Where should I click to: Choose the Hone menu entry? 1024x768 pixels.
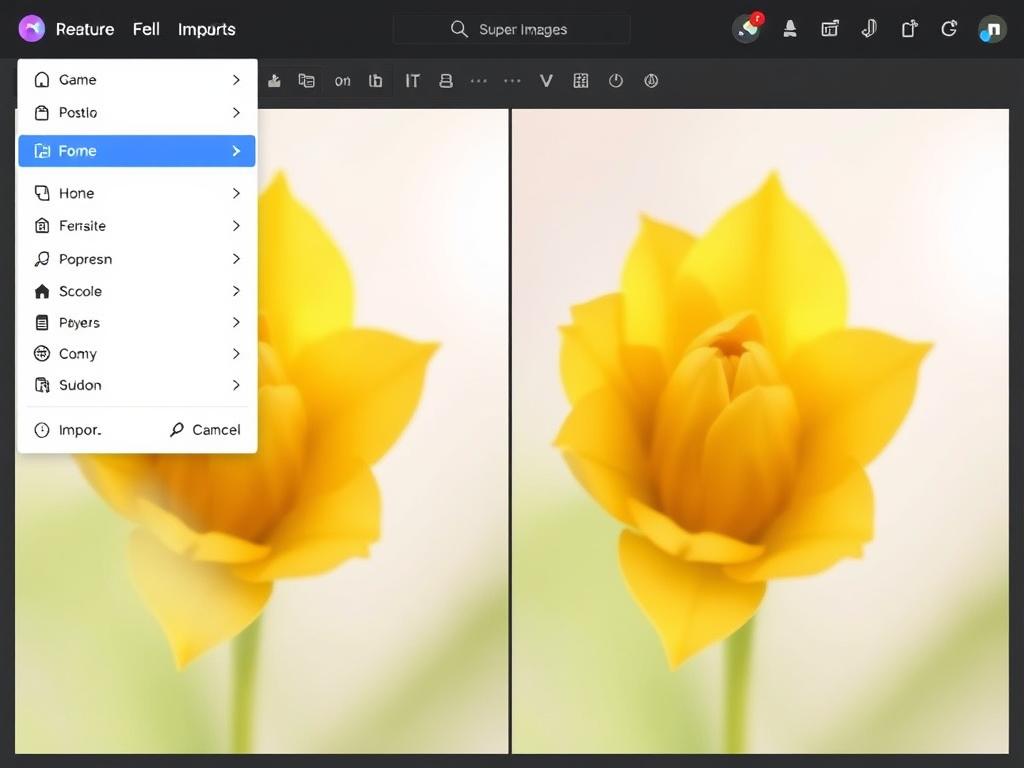(x=136, y=193)
